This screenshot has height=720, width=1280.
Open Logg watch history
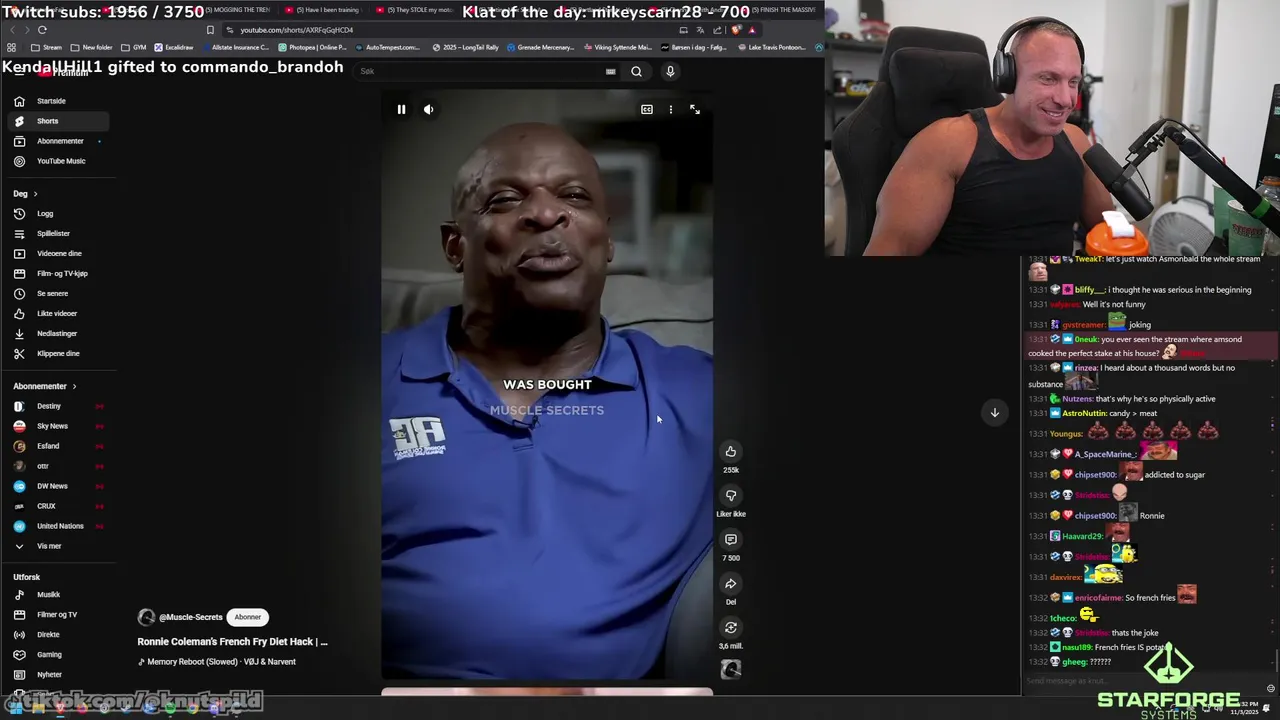59,214
